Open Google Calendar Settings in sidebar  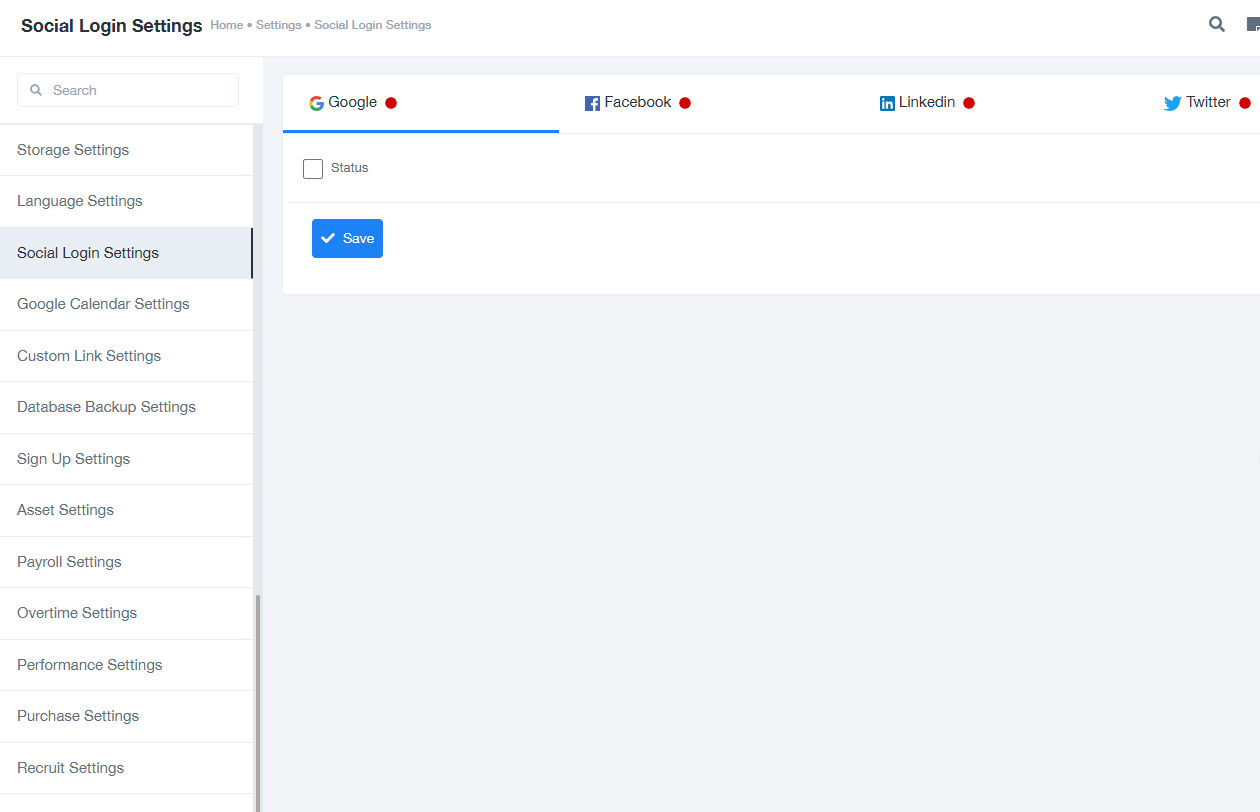tap(103, 304)
